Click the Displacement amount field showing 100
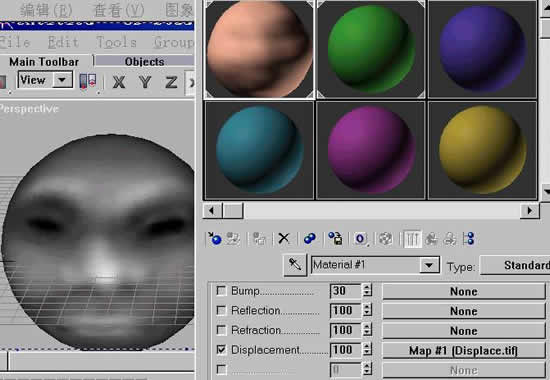The width and height of the screenshot is (550, 380). [x=345, y=349]
